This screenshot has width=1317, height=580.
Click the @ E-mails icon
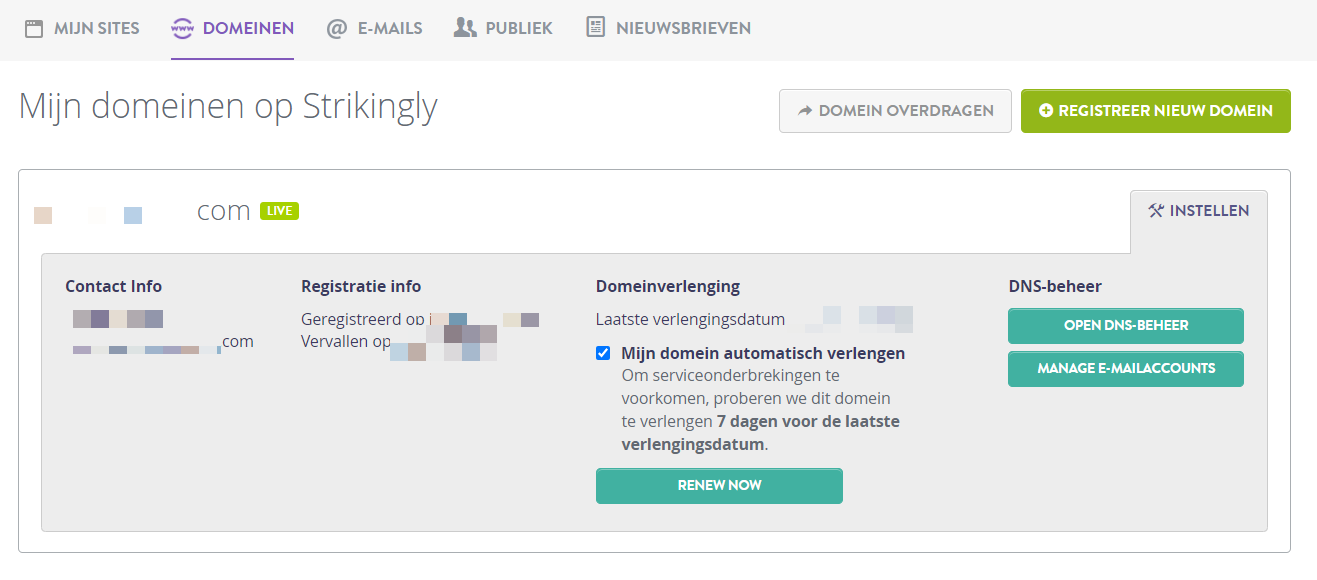[x=337, y=29]
